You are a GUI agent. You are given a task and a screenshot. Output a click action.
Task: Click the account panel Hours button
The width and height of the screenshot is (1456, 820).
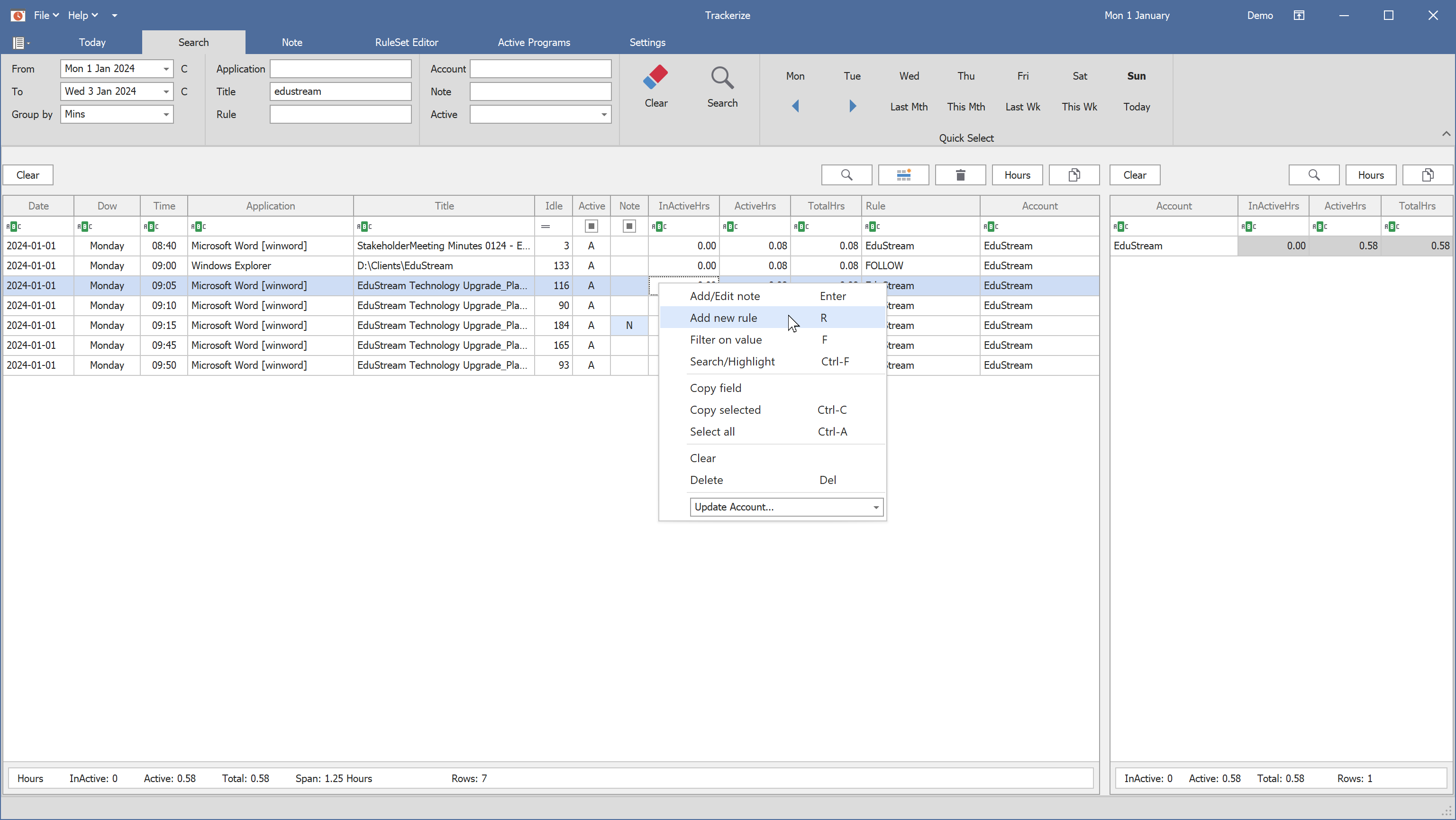[x=1371, y=175]
